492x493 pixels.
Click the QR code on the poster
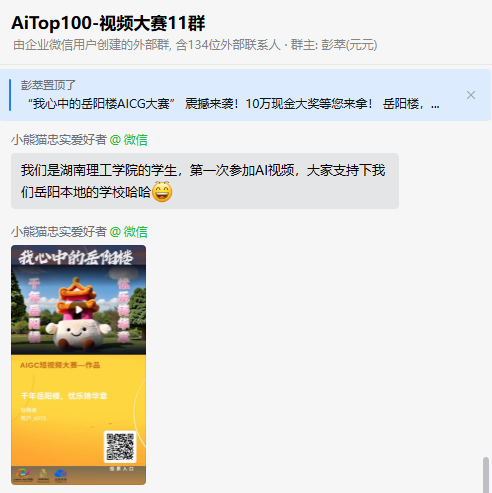click(120, 447)
